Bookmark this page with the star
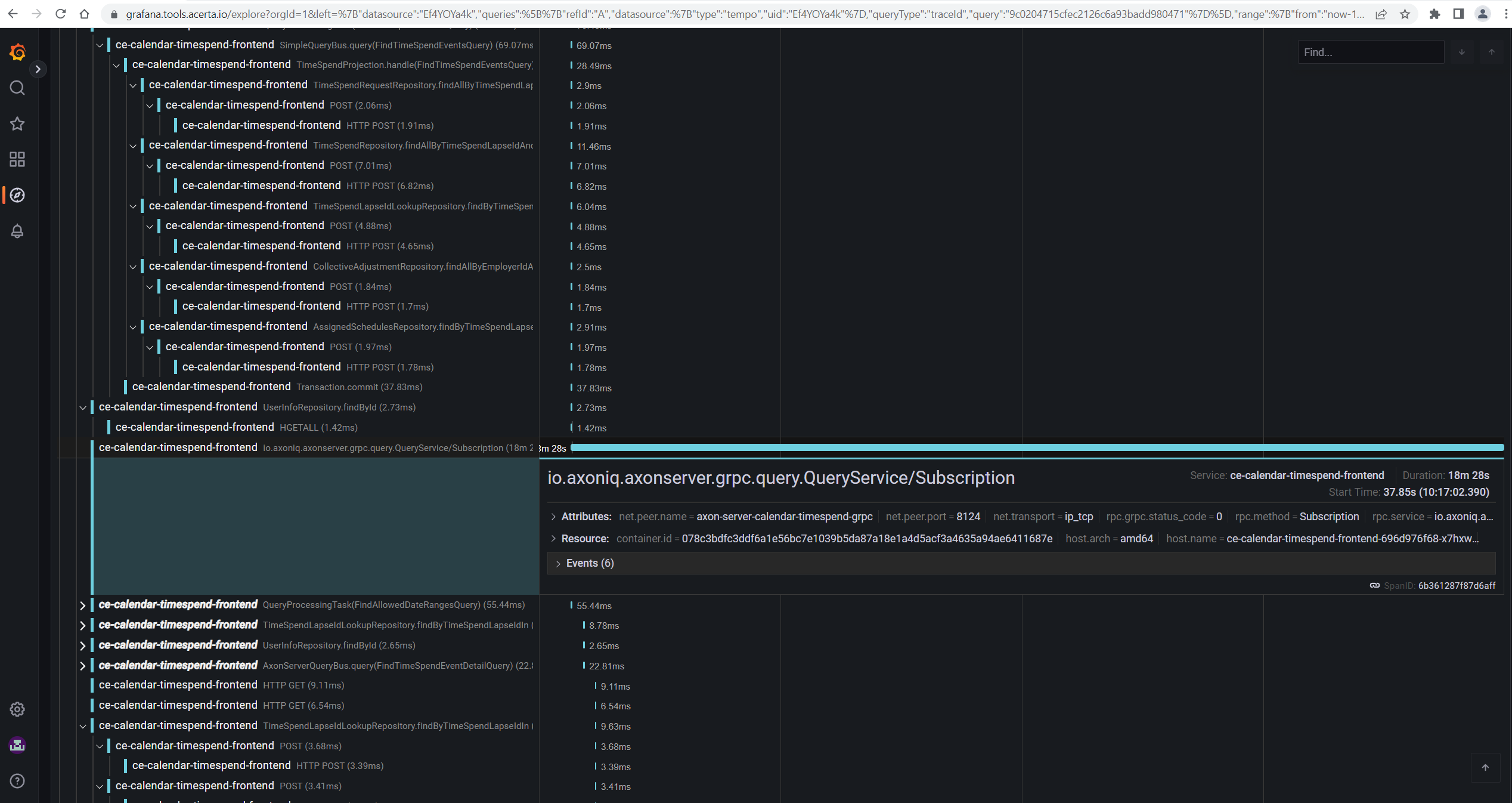Viewport: 1512px width, 803px height. [x=1405, y=14]
